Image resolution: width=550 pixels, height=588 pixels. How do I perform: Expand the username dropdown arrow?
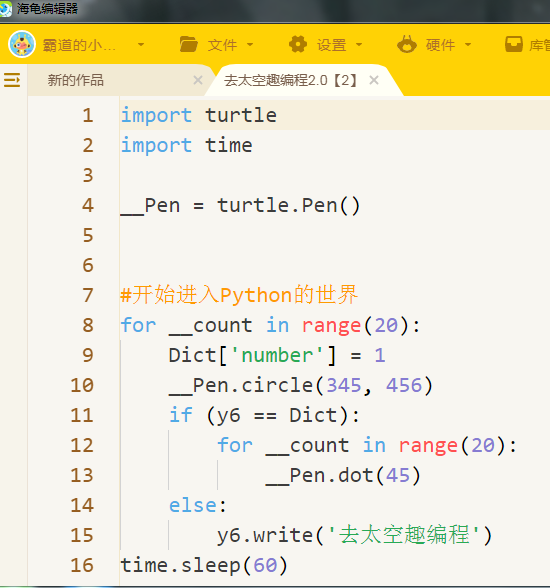(x=141, y=45)
